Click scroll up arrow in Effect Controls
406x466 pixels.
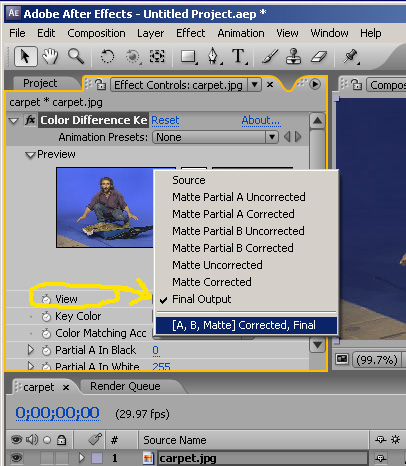click(x=317, y=120)
